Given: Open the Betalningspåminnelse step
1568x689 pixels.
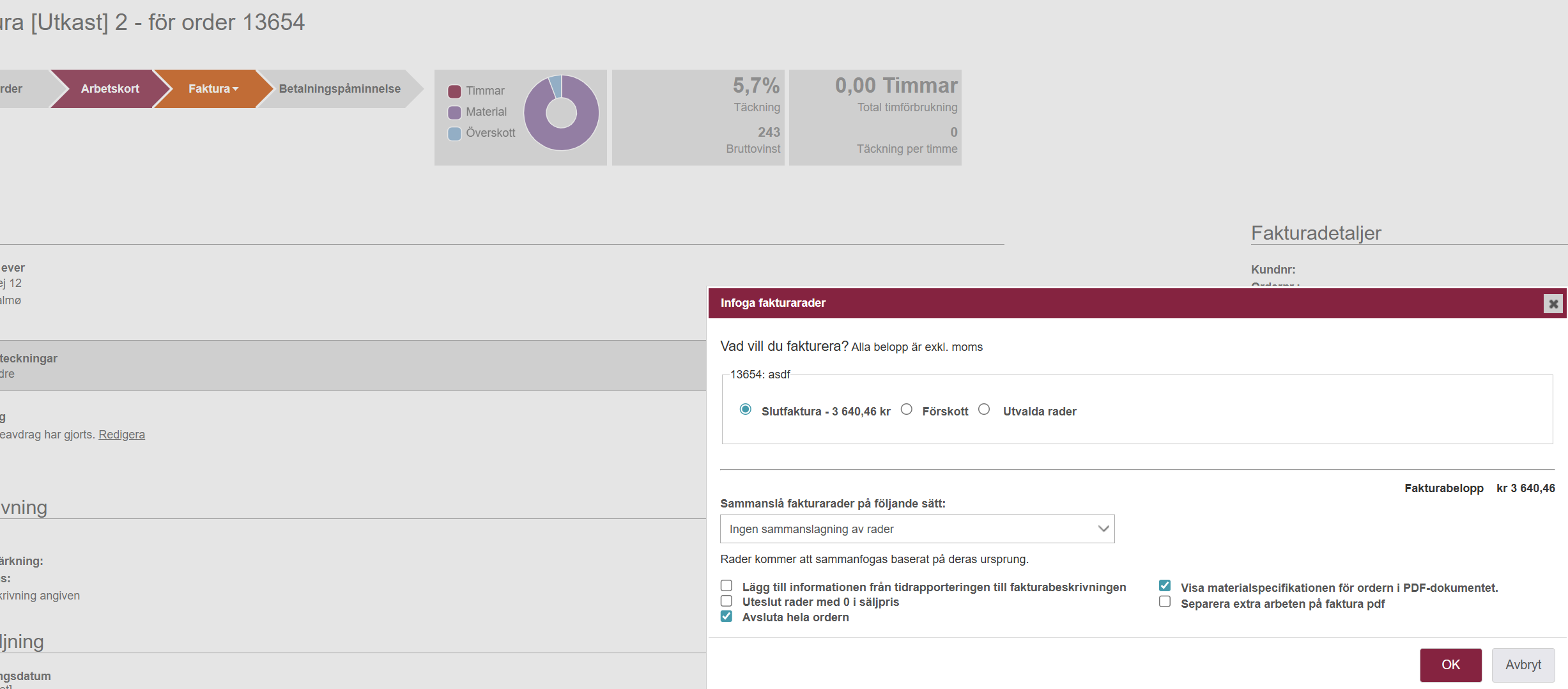Looking at the screenshot, I should coord(339,89).
